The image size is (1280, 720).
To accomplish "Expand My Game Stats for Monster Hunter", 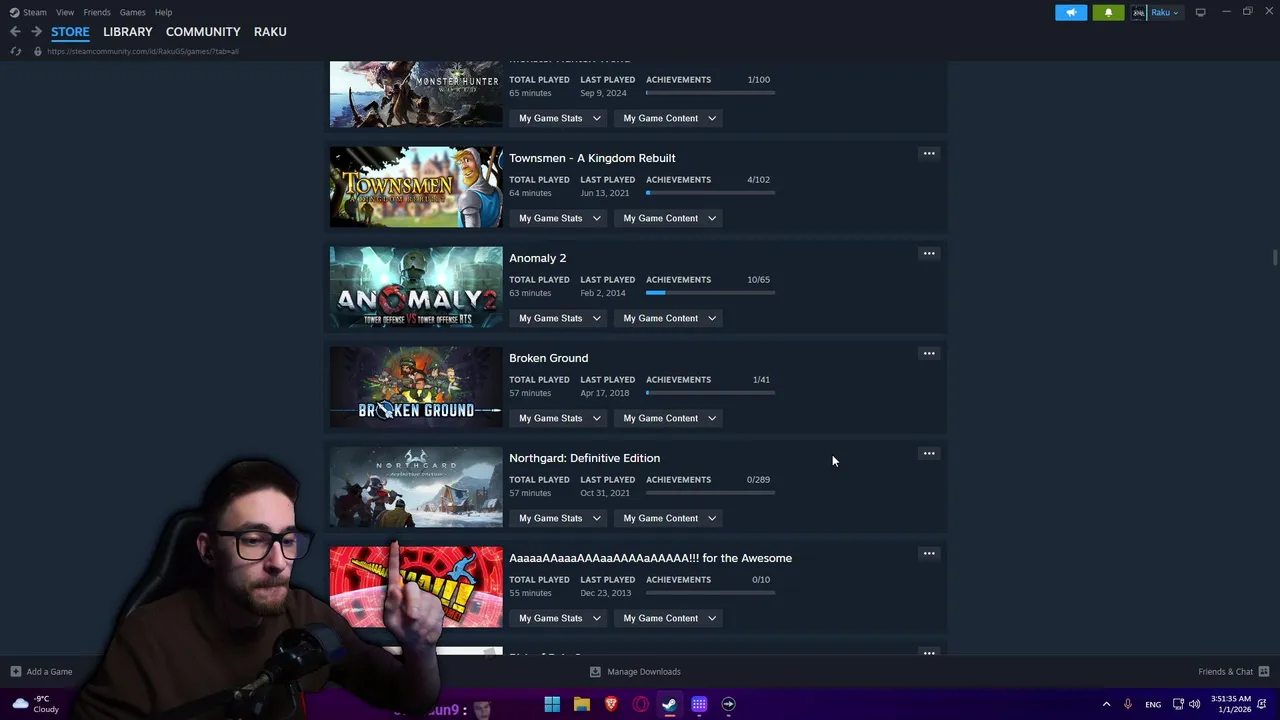I will click(x=559, y=118).
